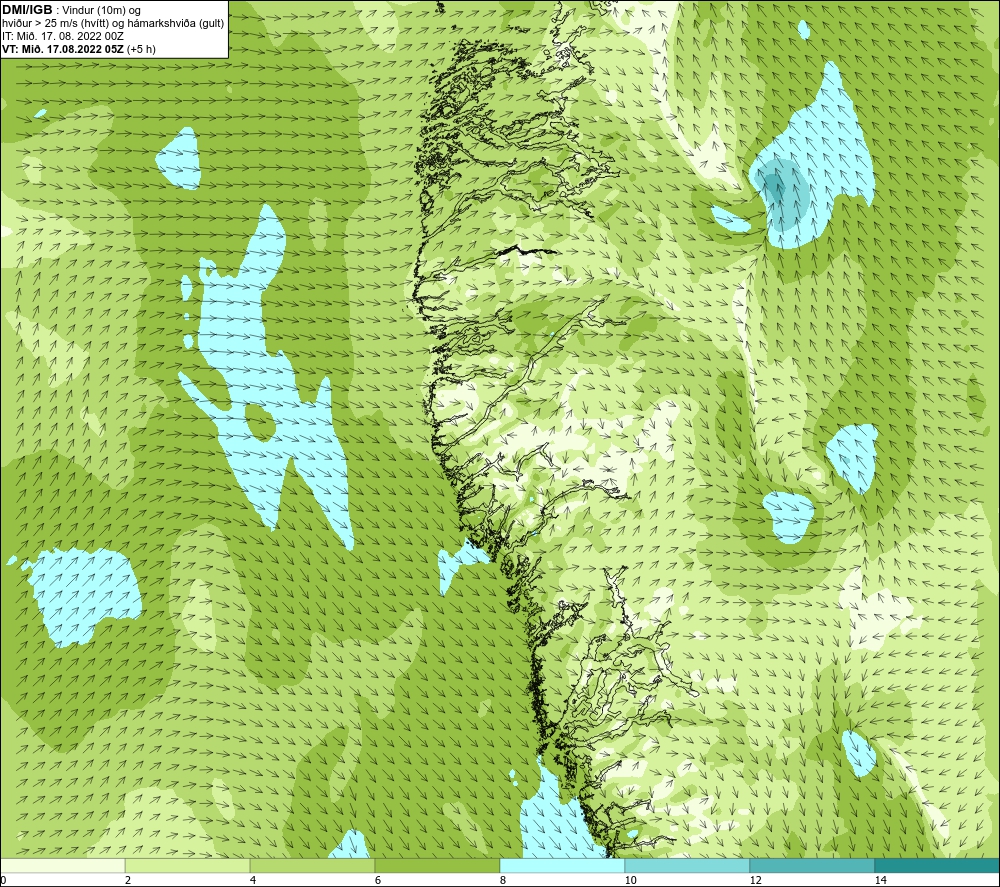Click the scale label '0'
1000x887 pixels.
[x=3, y=880]
